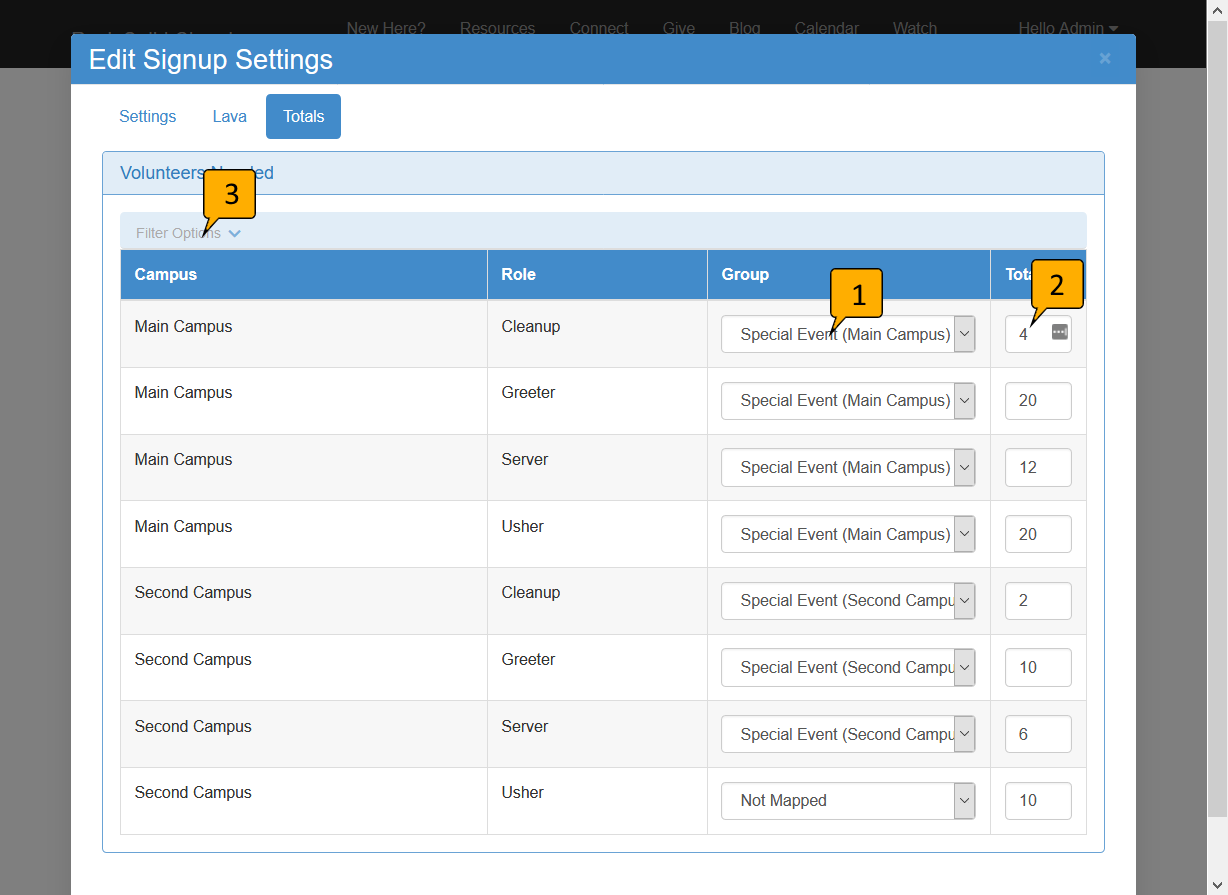Switch to the Settings tab

click(x=147, y=116)
